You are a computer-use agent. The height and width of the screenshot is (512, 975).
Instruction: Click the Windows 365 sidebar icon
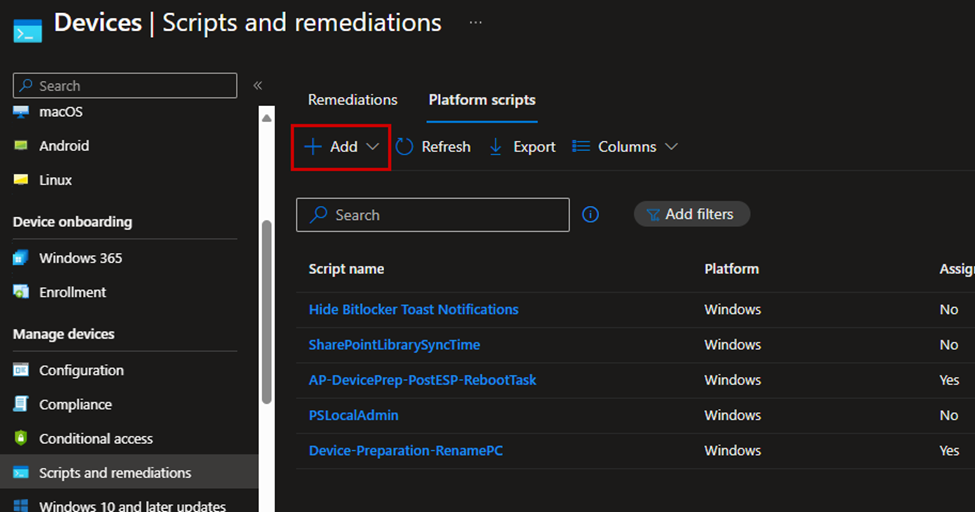pyautogui.click(x=21, y=258)
